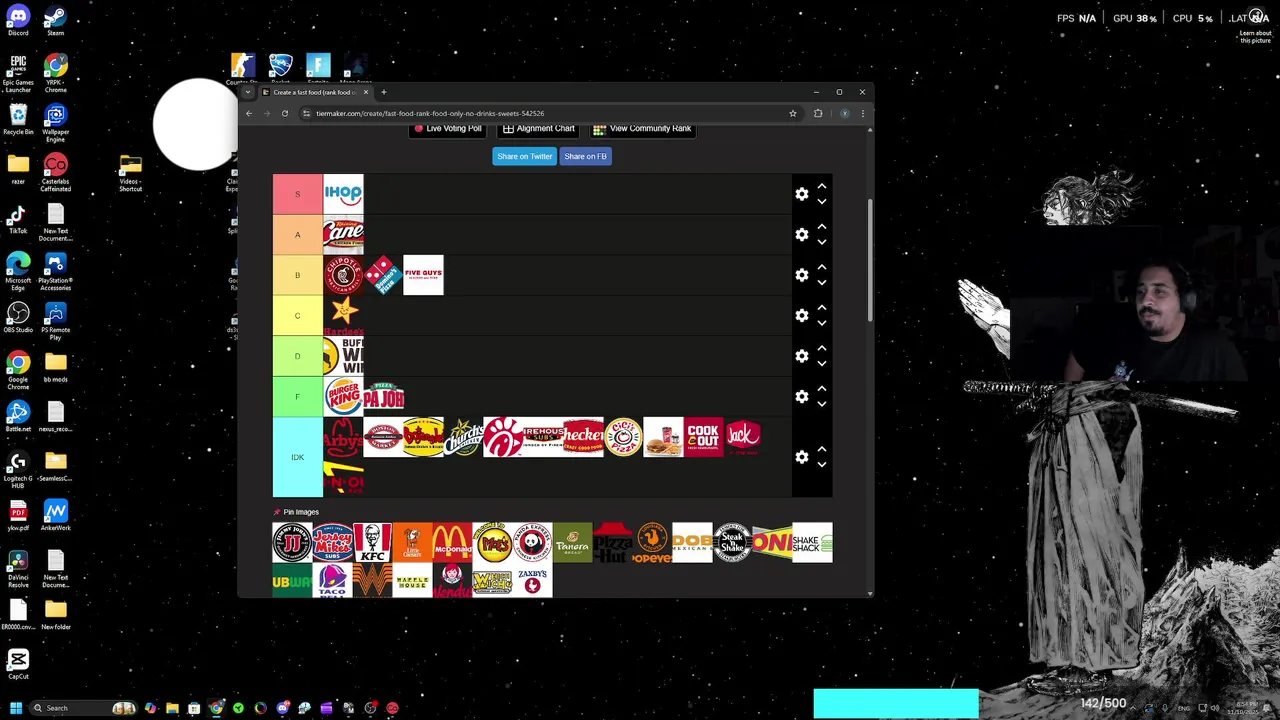
Task: Move A tier row up with chevron
Action: click(x=822, y=227)
